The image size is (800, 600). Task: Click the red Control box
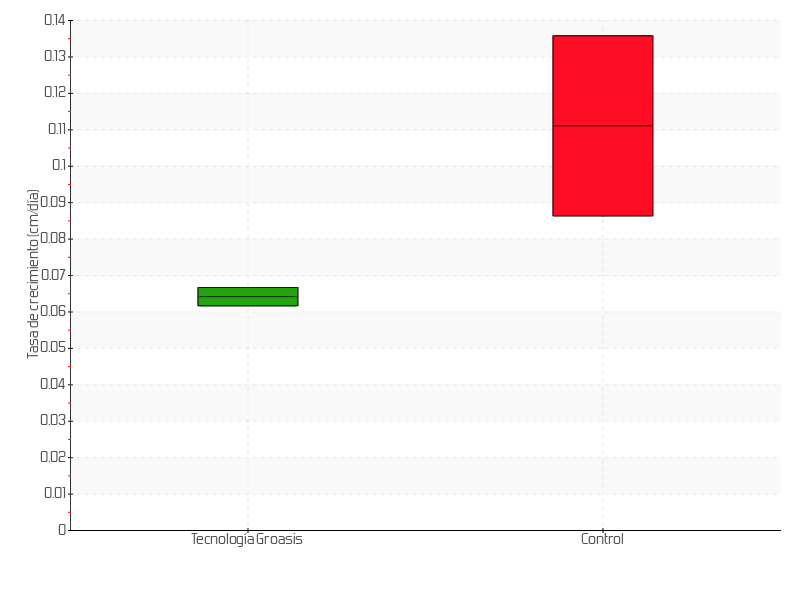coord(602,170)
